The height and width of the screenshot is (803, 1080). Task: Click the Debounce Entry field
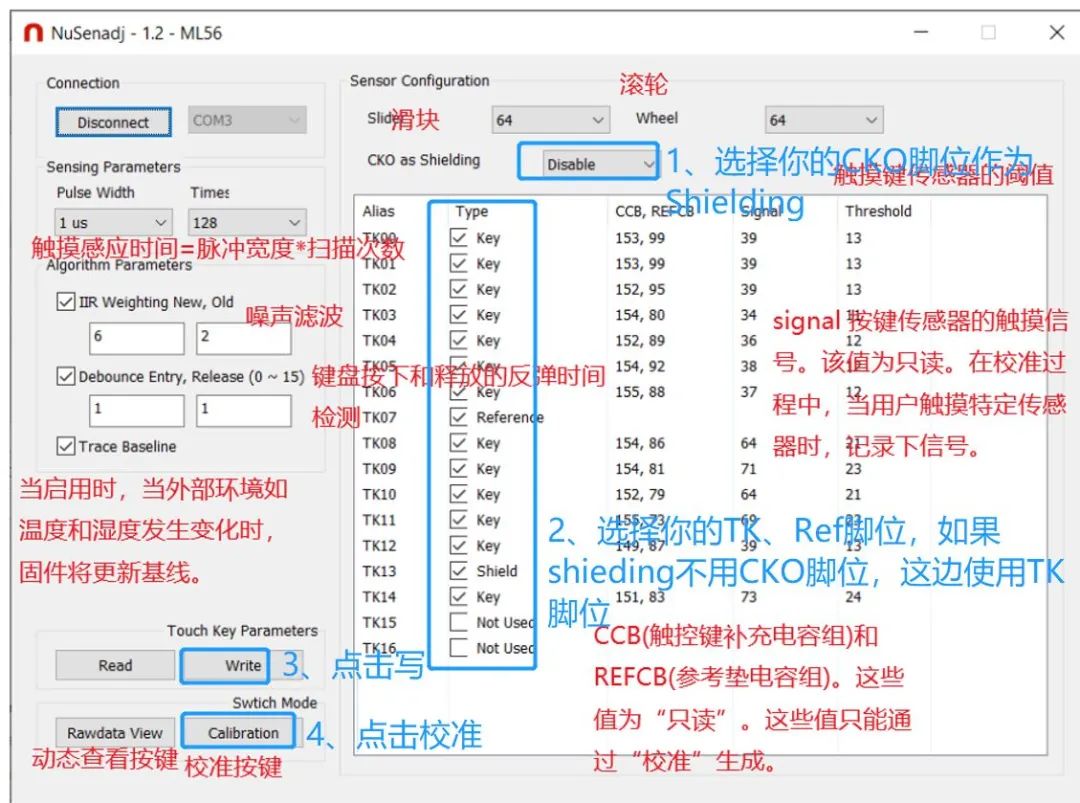[137, 410]
